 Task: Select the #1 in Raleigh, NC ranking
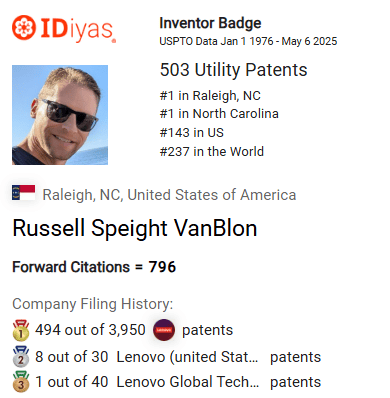210,96
